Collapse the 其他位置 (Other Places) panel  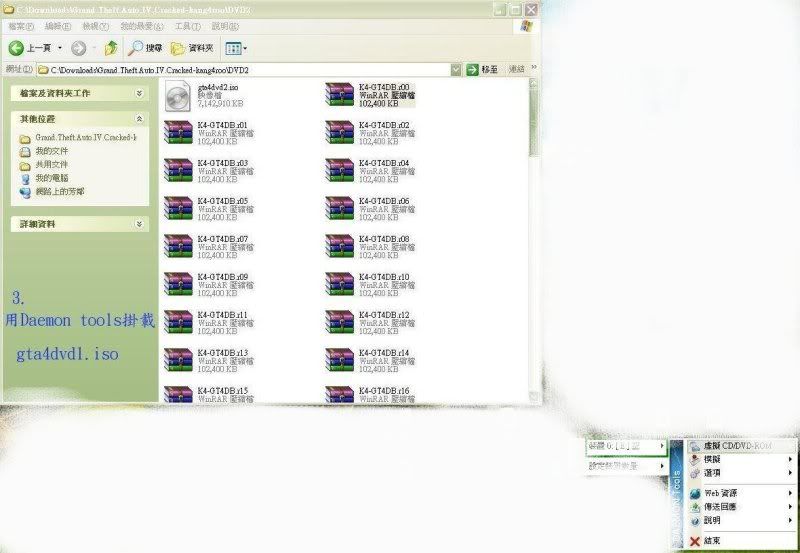(x=138, y=118)
